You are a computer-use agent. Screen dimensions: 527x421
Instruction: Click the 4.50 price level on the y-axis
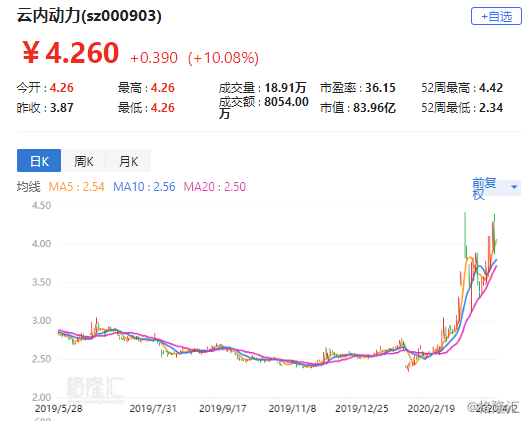click(41, 205)
